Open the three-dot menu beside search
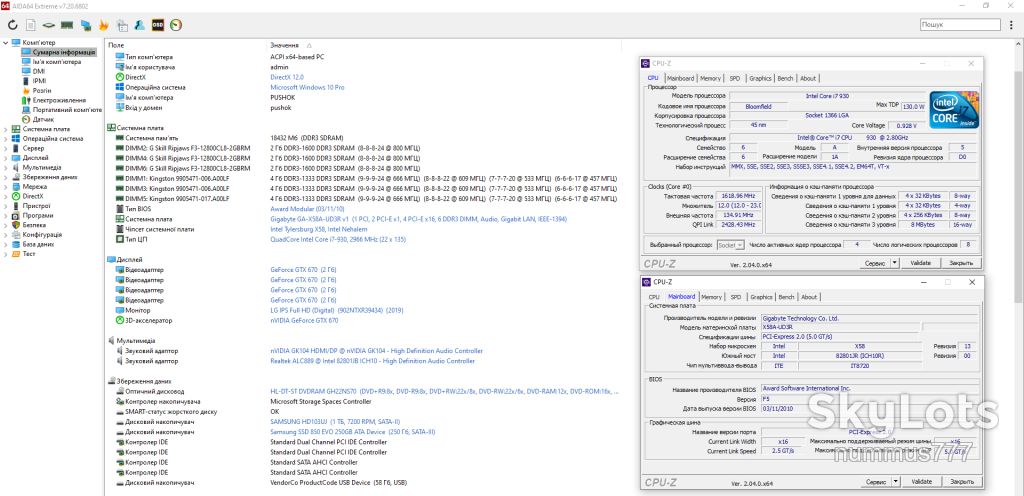The width and height of the screenshot is (1024, 496). [x=1011, y=25]
